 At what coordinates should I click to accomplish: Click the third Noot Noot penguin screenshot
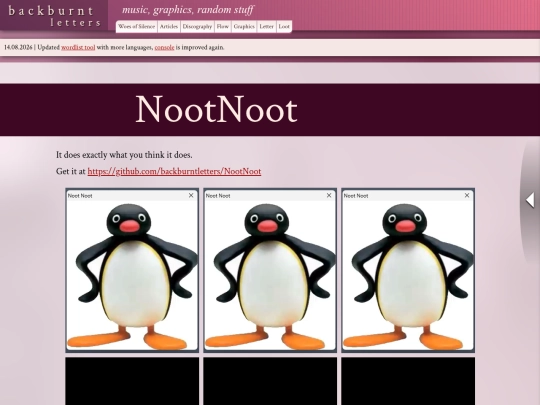(408, 270)
